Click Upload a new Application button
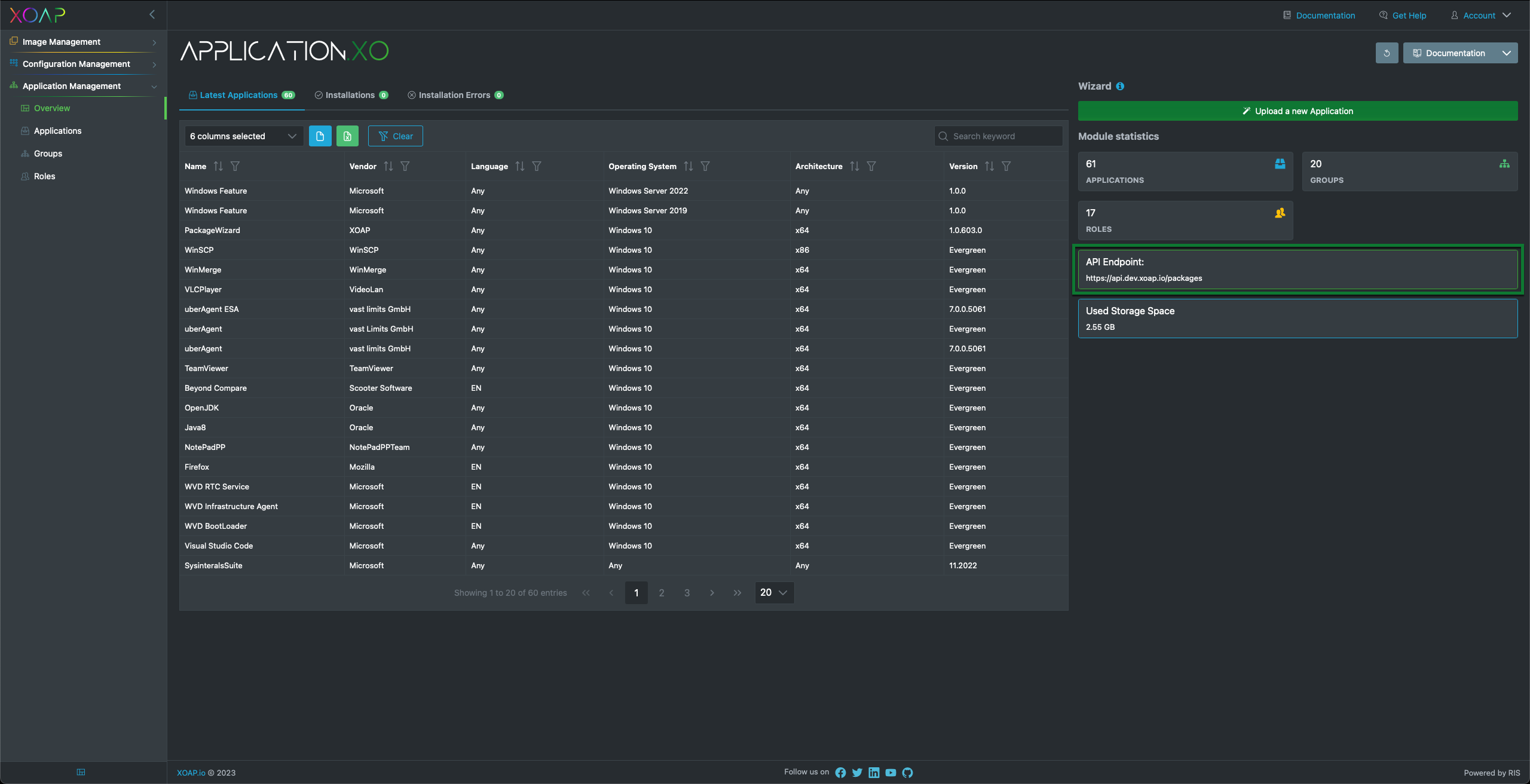The image size is (1530, 784). click(1298, 111)
